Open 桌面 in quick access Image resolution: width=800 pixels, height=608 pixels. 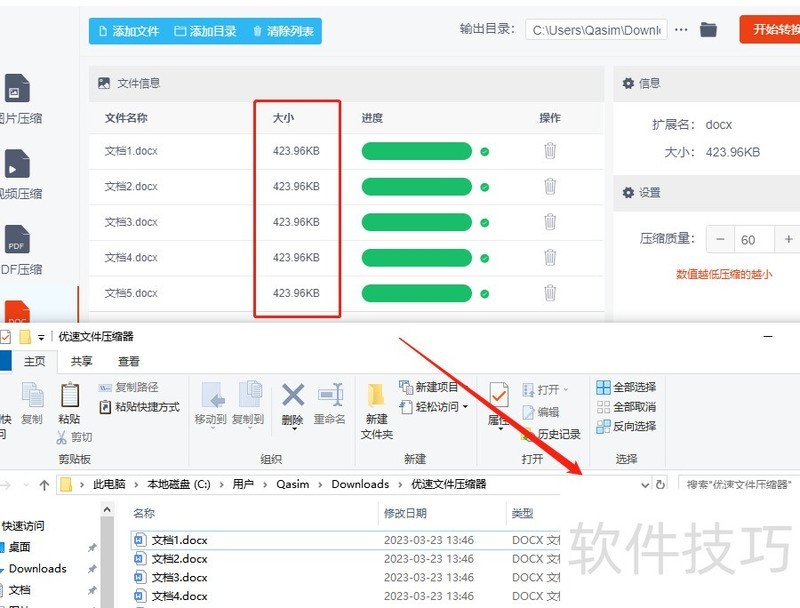[x=19, y=547]
